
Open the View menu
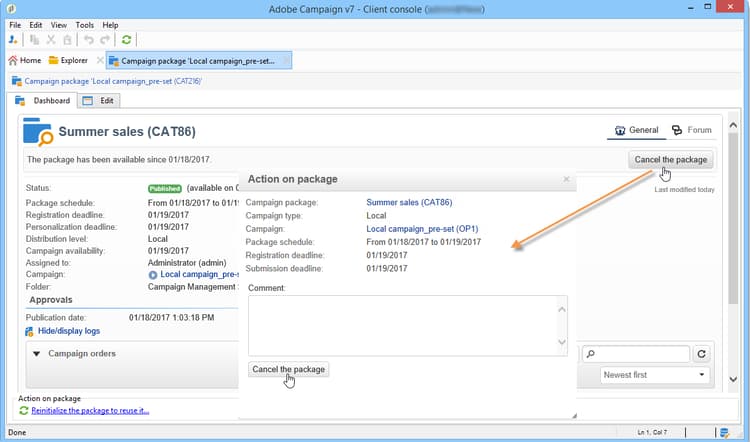[59, 25]
